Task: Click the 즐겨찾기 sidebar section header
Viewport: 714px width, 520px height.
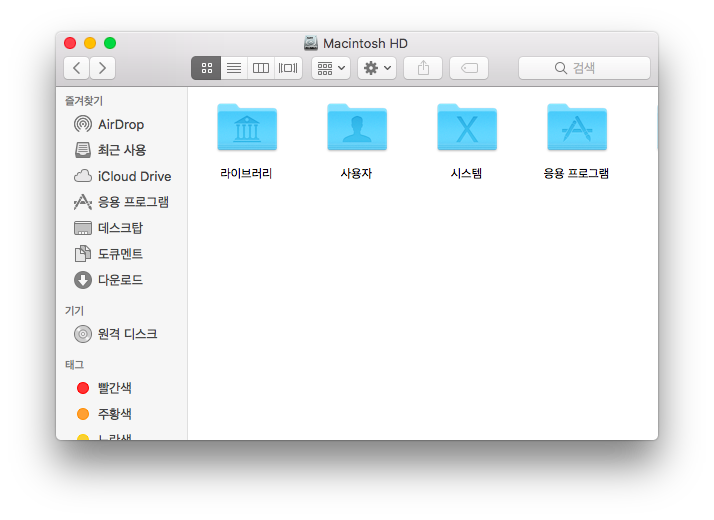Action: [x=84, y=101]
